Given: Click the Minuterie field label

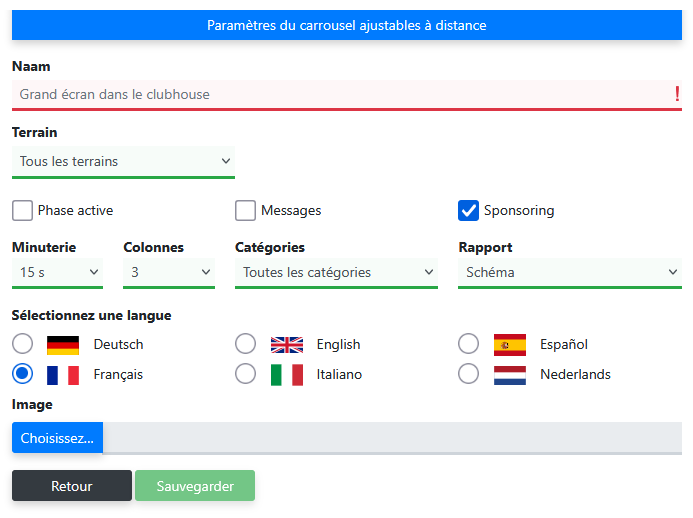Looking at the screenshot, I should (44, 248).
